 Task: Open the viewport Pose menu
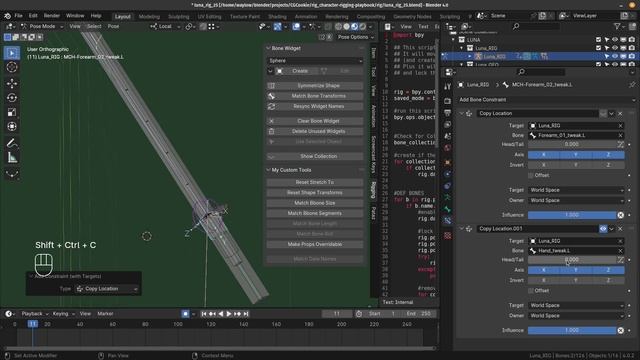[113, 27]
